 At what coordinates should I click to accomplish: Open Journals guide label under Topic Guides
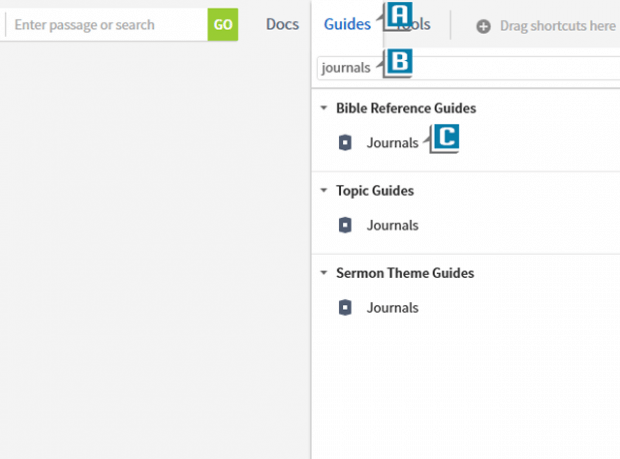pyautogui.click(x=392, y=225)
